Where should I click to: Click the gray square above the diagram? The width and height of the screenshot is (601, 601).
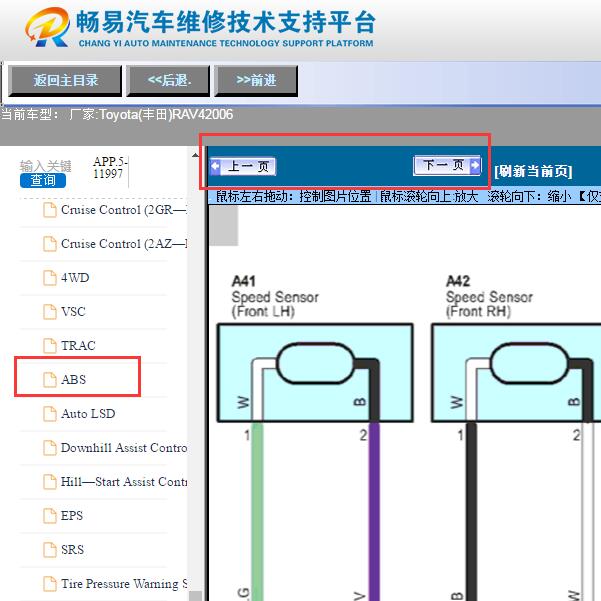224,225
